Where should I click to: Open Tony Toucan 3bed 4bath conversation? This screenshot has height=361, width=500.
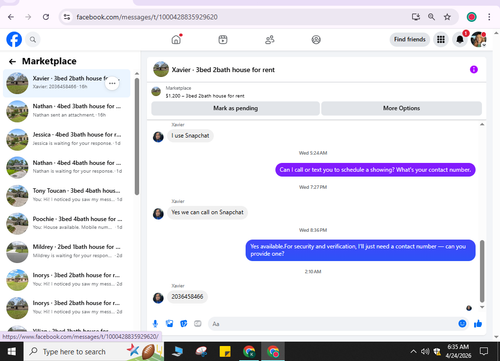tap(67, 196)
